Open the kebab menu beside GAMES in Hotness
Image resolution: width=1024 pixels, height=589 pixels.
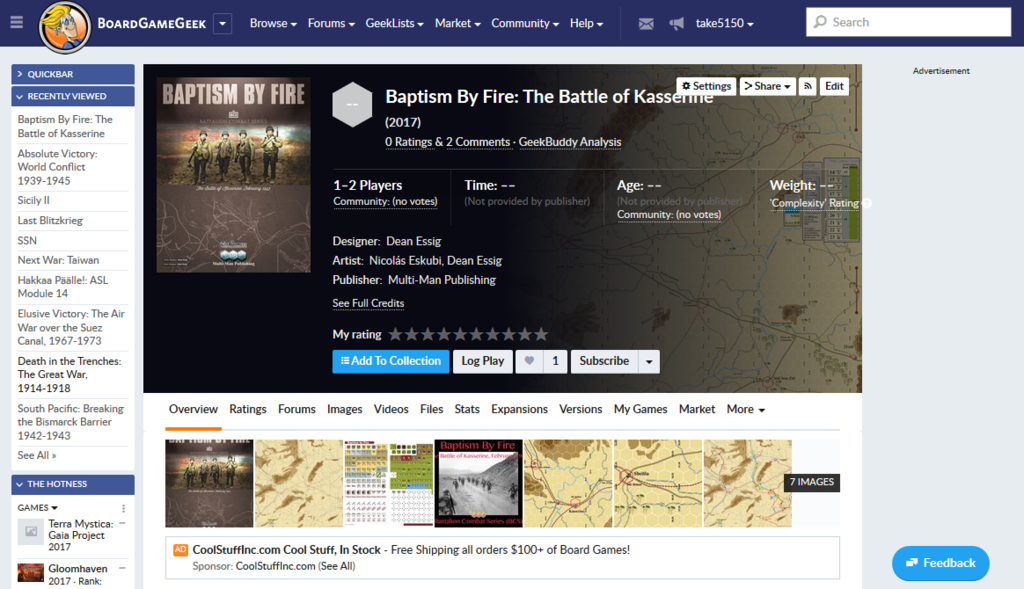(123, 508)
